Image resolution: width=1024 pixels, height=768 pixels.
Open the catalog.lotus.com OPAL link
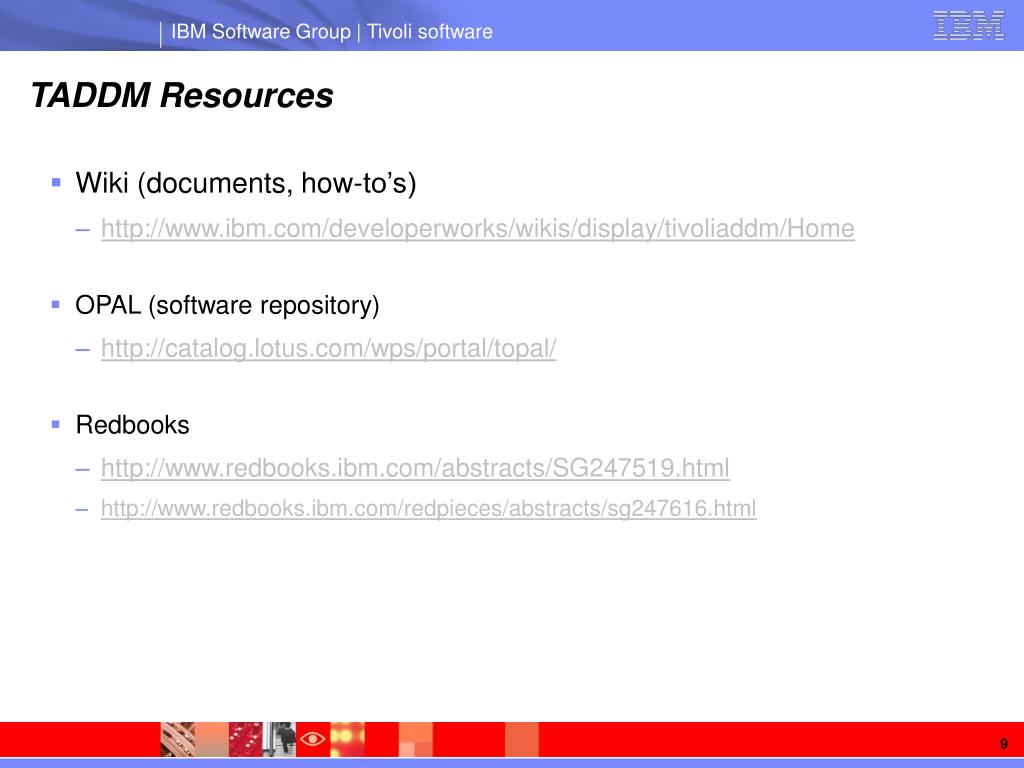point(328,348)
